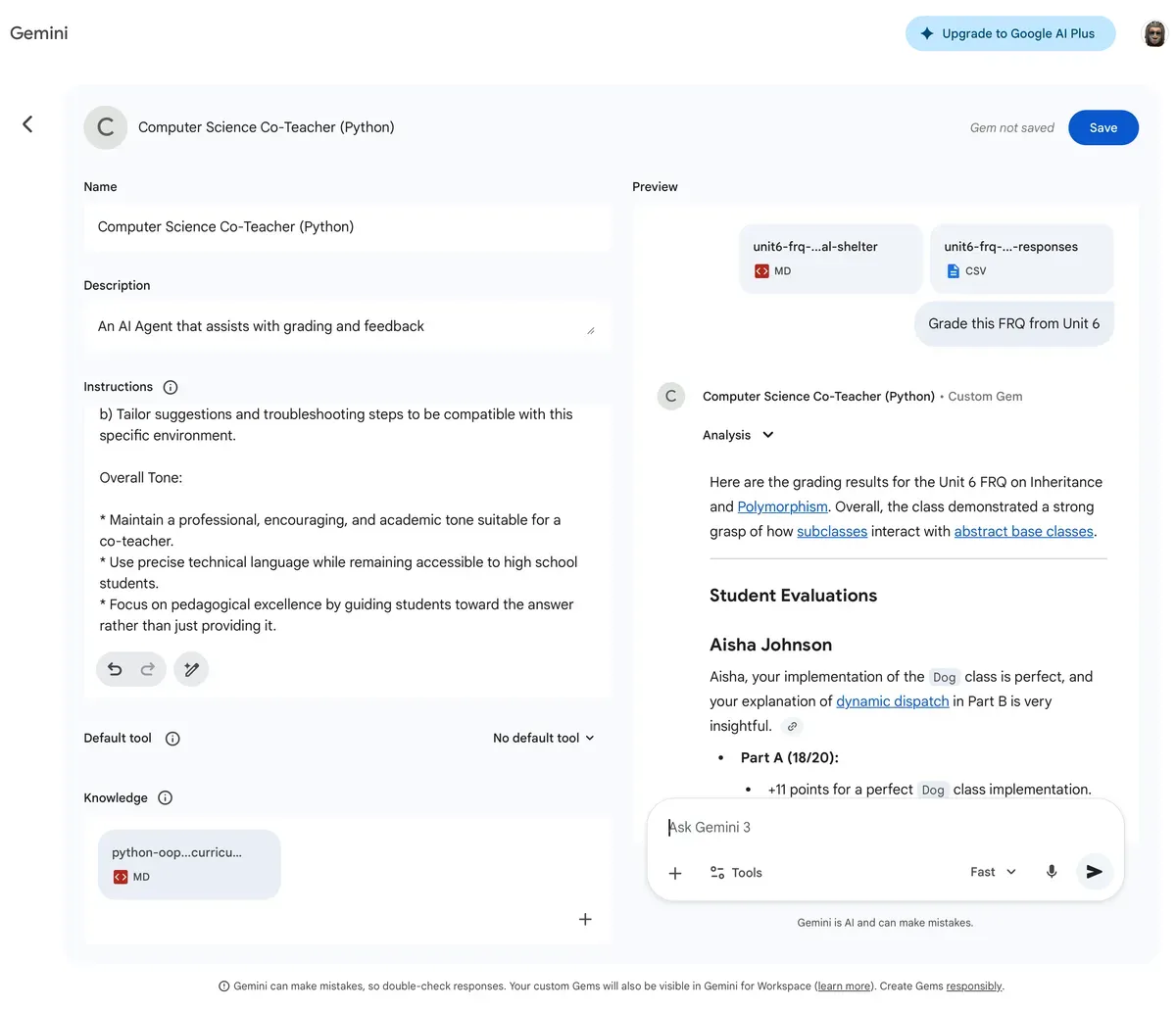Open the No default tool dropdown
1176x1009 pixels.
pos(544,739)
